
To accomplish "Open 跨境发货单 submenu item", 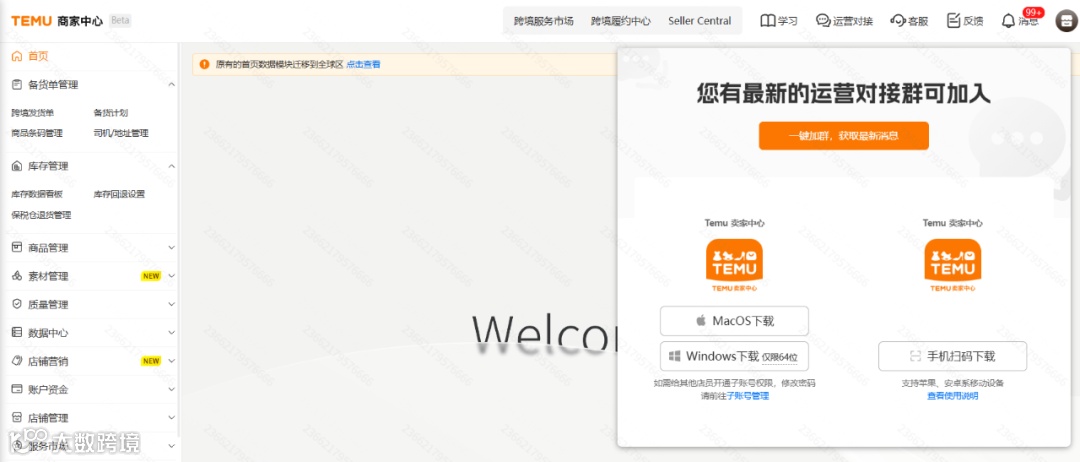I will (32, 113).
